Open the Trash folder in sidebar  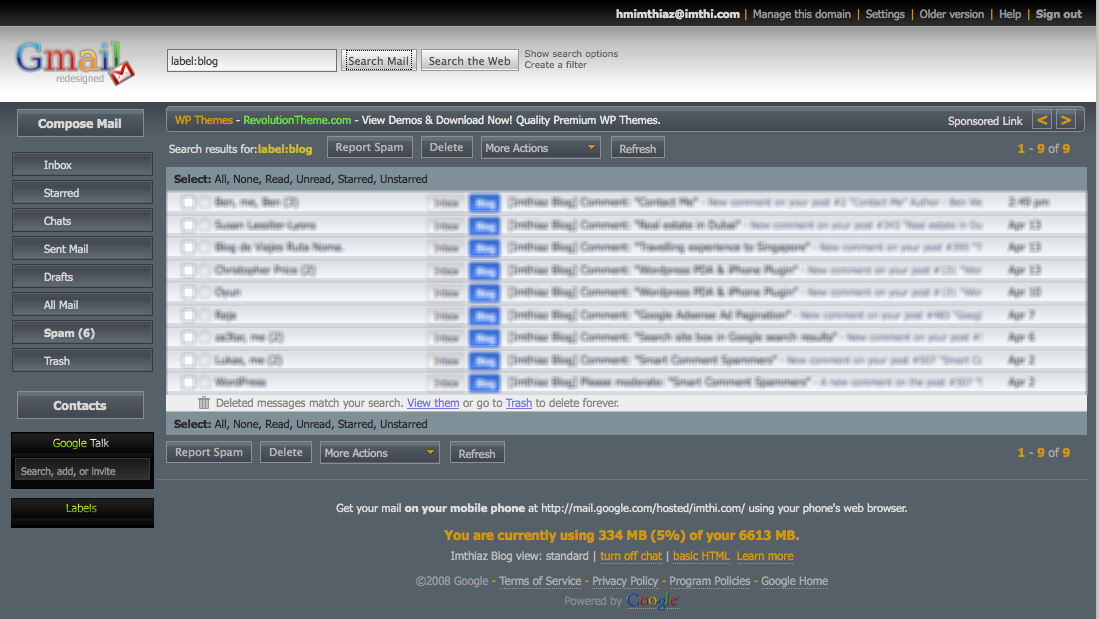[82, 361]
